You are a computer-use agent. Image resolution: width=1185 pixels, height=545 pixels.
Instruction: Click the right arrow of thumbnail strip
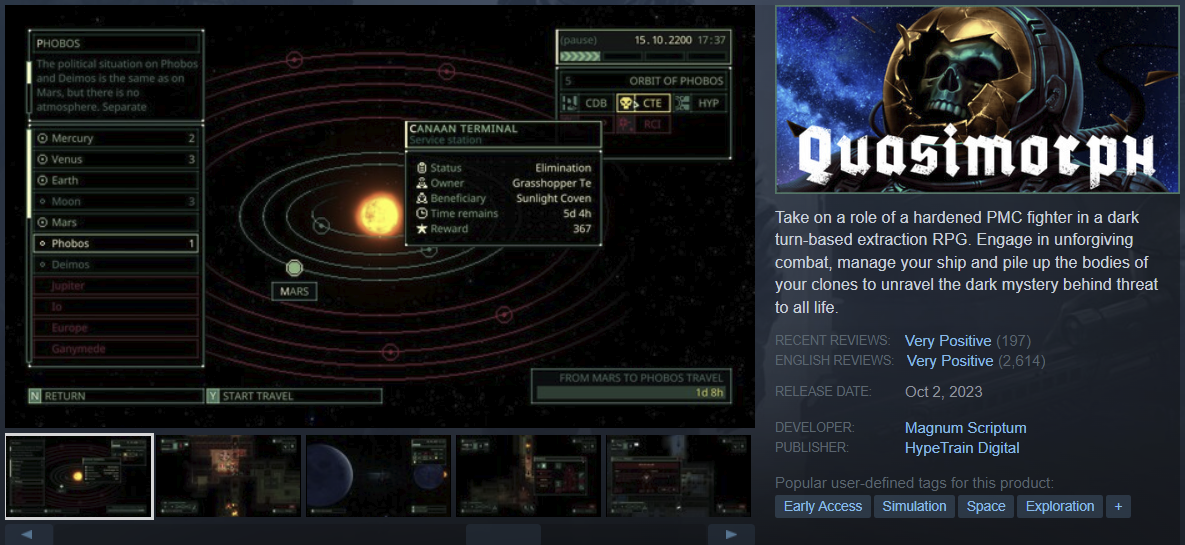731,534
